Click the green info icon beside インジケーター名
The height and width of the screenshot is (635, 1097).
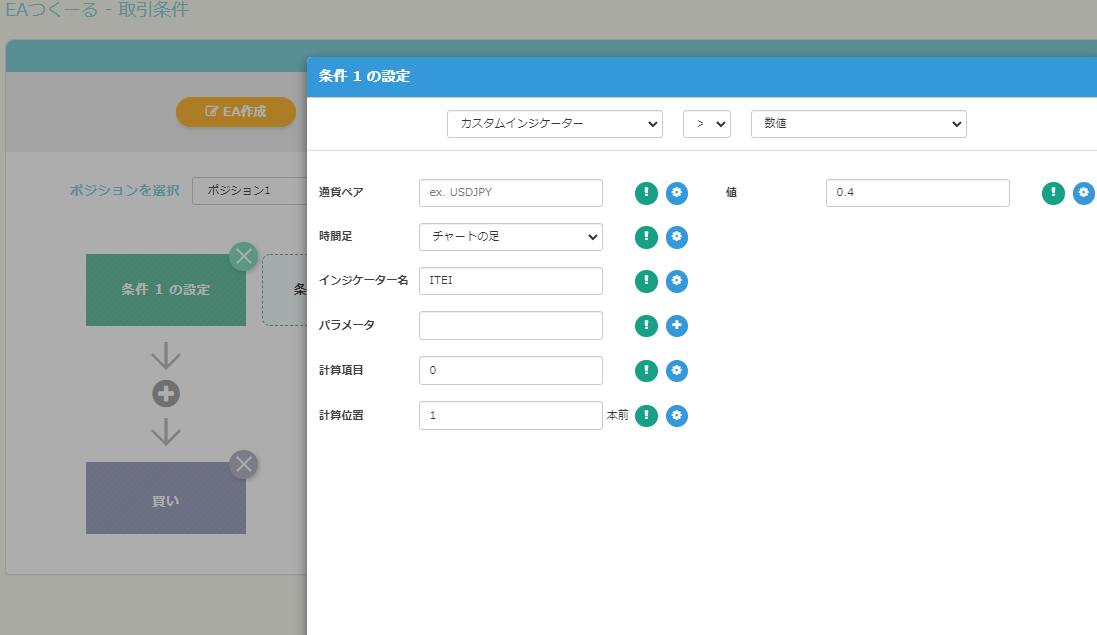coord(646,281)
